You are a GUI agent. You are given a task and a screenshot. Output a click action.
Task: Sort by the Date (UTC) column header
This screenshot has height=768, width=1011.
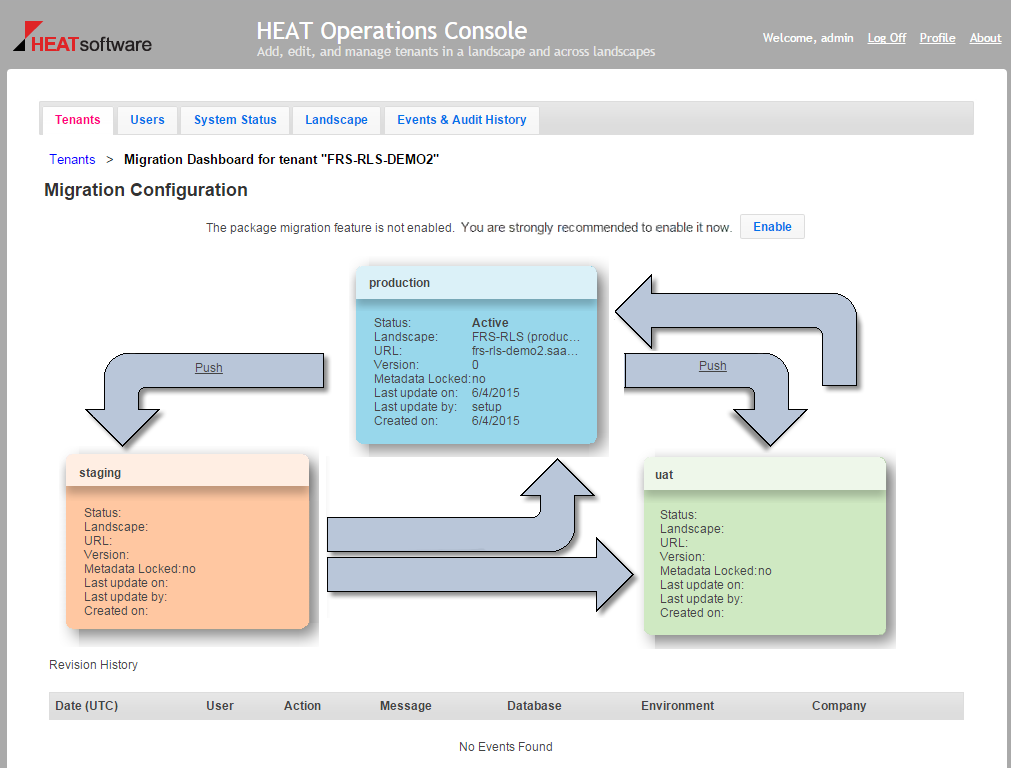tap(86, 706)
